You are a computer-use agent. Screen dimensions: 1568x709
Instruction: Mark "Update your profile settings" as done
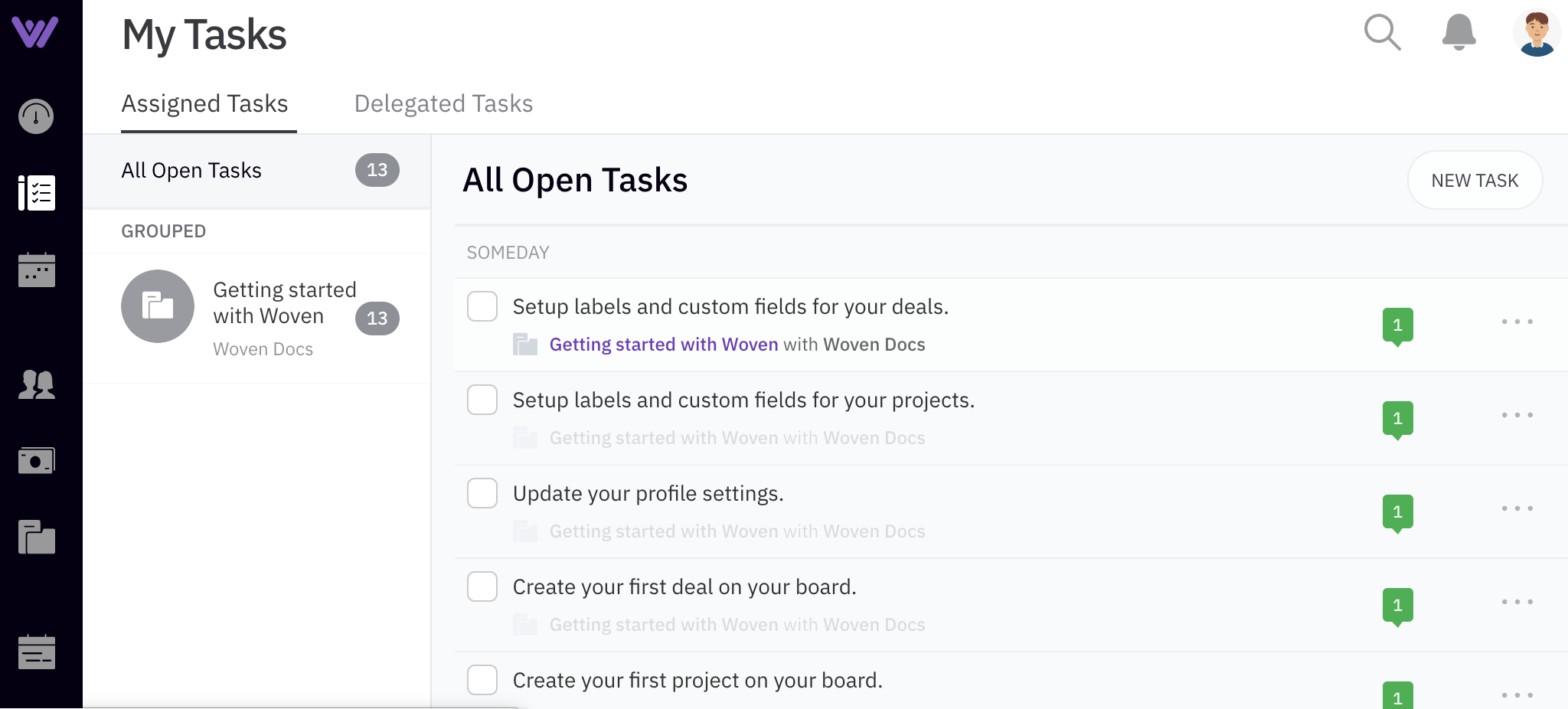[x=482, y=493]
